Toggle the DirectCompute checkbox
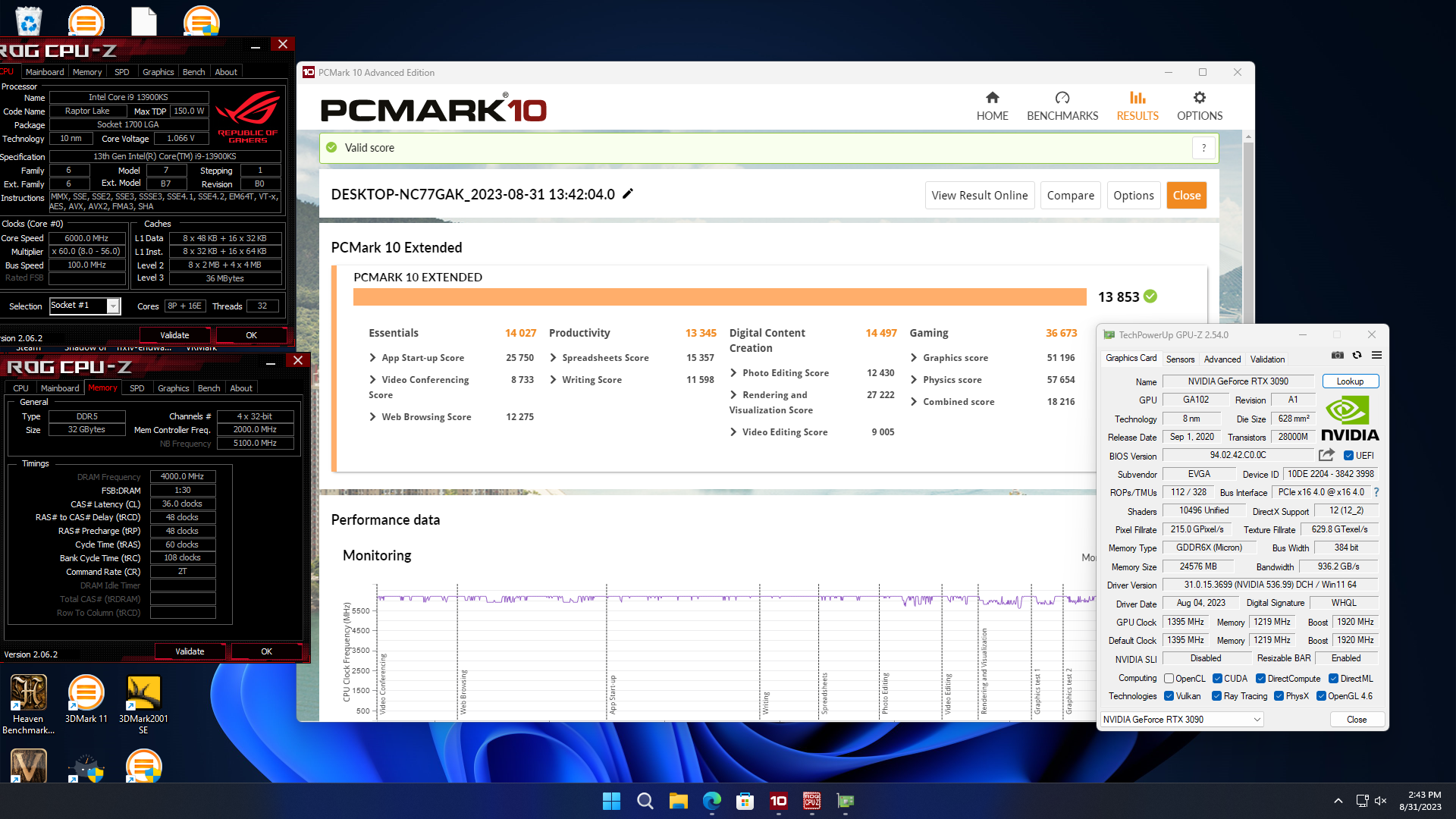 1260,679
